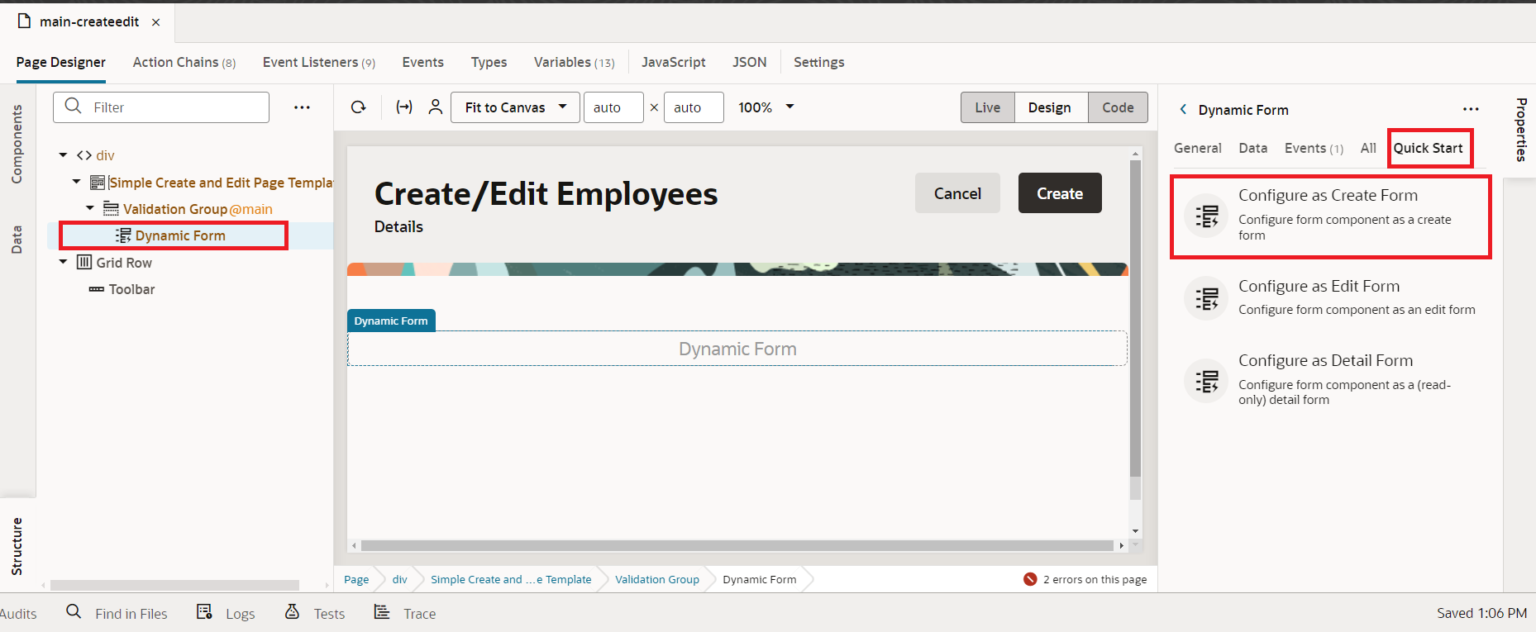
Task: Open the Trace panel
Action: [419, 613]
